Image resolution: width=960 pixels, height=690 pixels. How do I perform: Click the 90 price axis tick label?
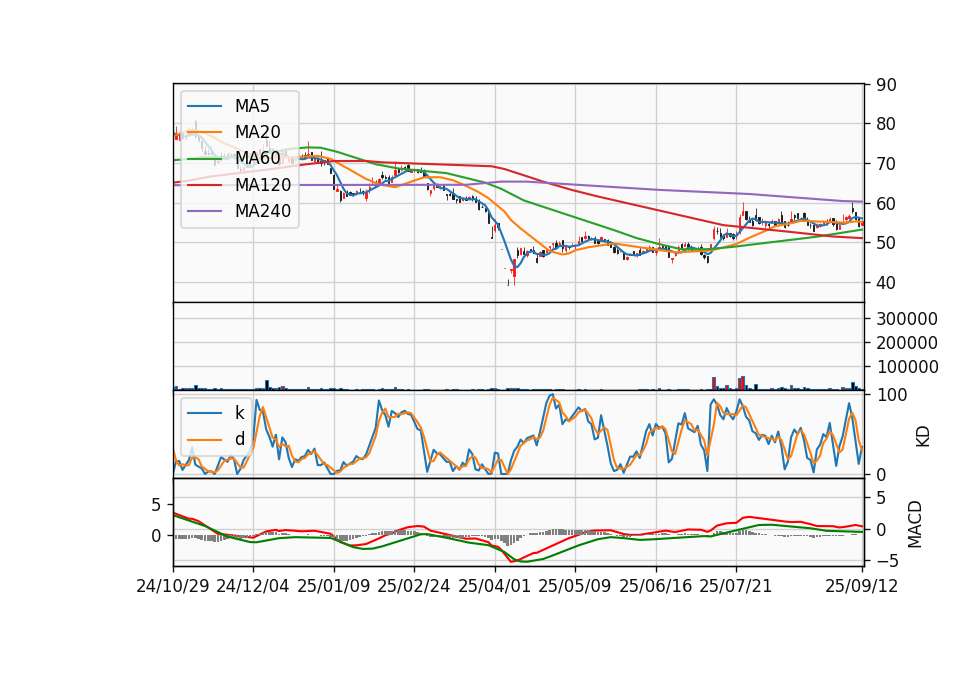click(886, 85)
